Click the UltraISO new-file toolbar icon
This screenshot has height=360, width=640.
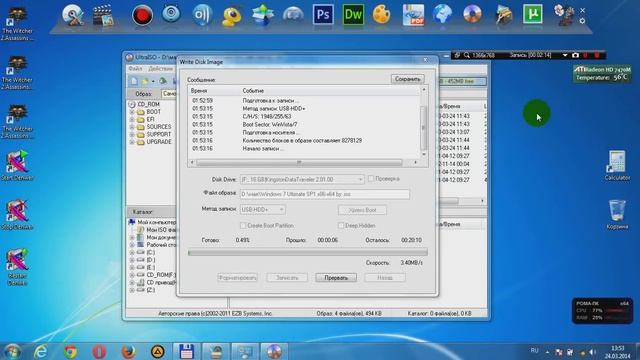(x=134, y=81)
